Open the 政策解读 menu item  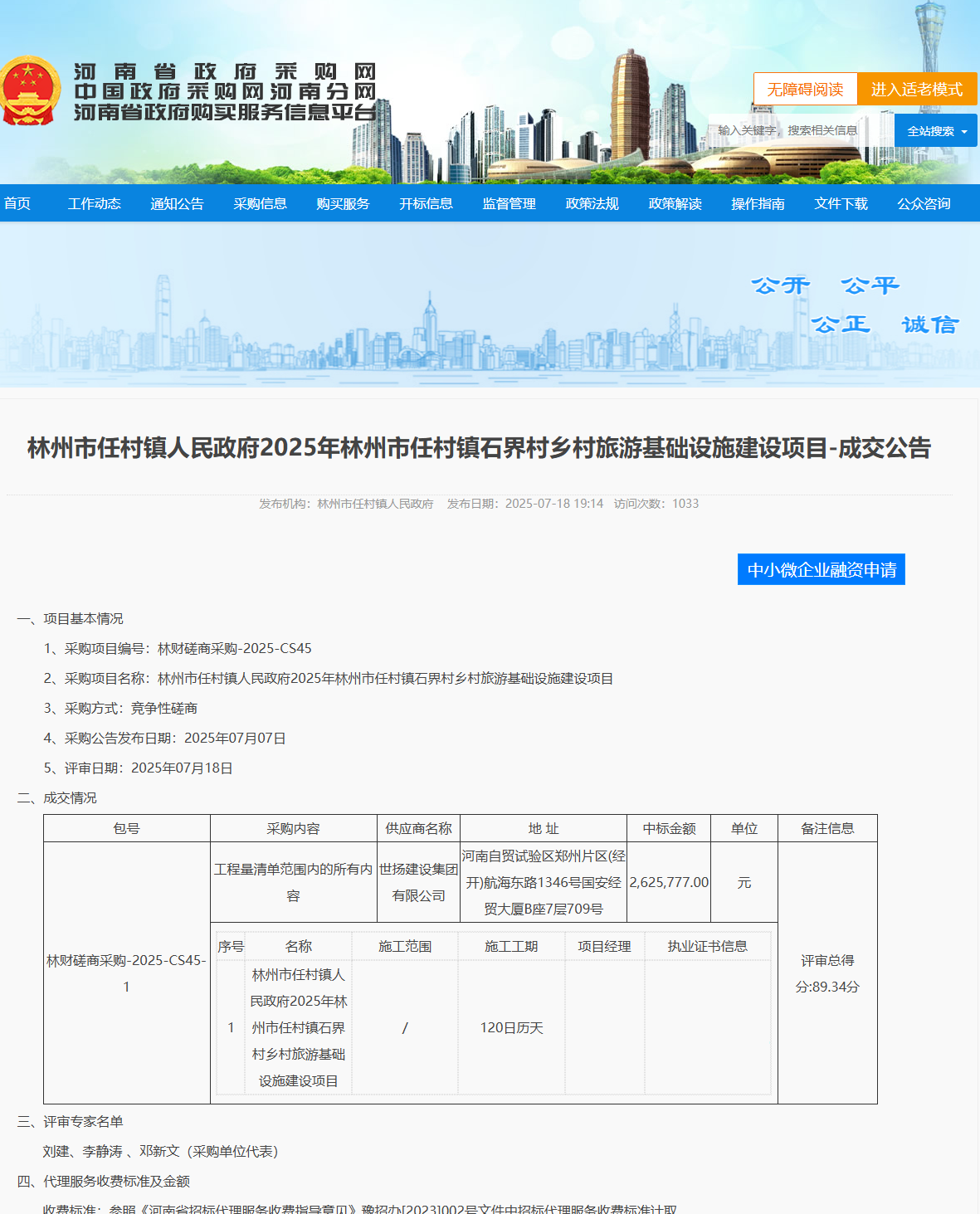click(x=674, y=202)
